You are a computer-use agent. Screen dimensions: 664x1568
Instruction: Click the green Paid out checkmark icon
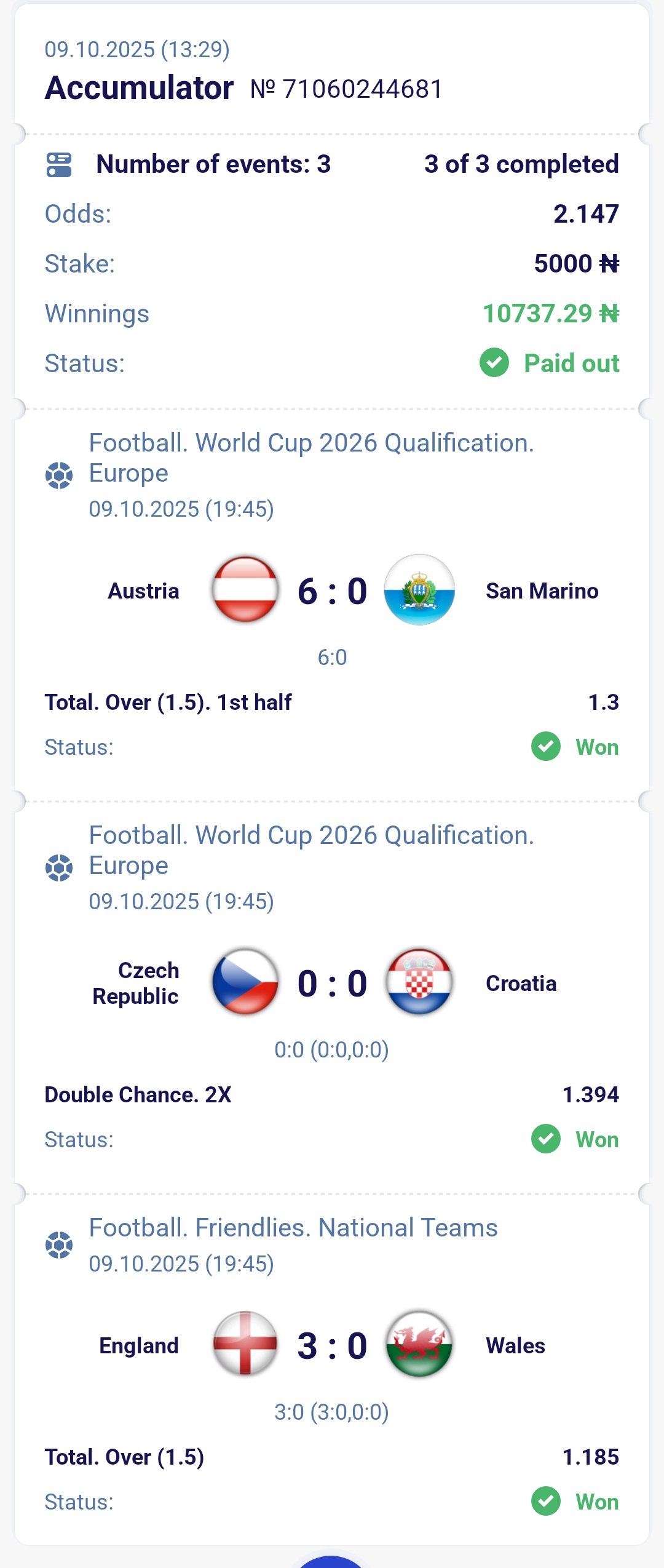[x=494, y=363]
